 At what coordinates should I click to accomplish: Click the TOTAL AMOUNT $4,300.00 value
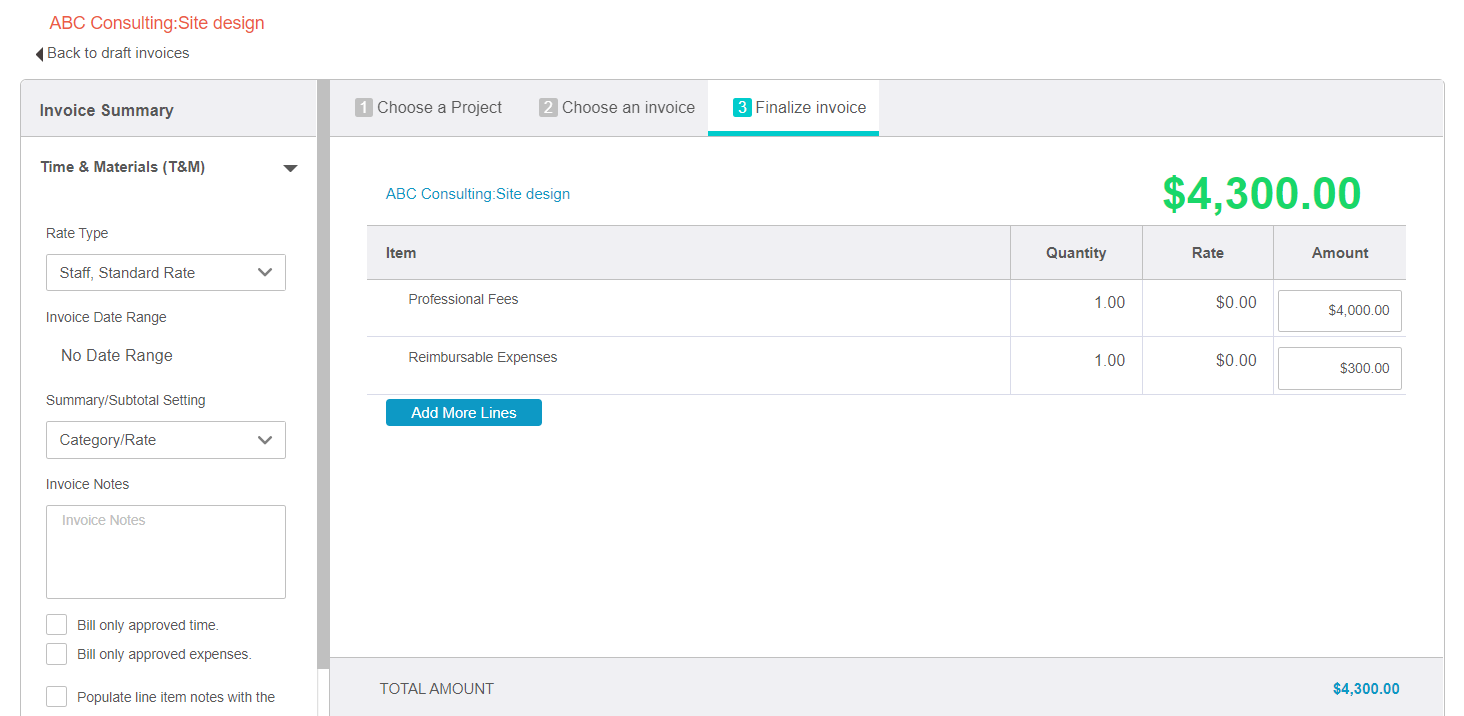(x=1366, y=689)
